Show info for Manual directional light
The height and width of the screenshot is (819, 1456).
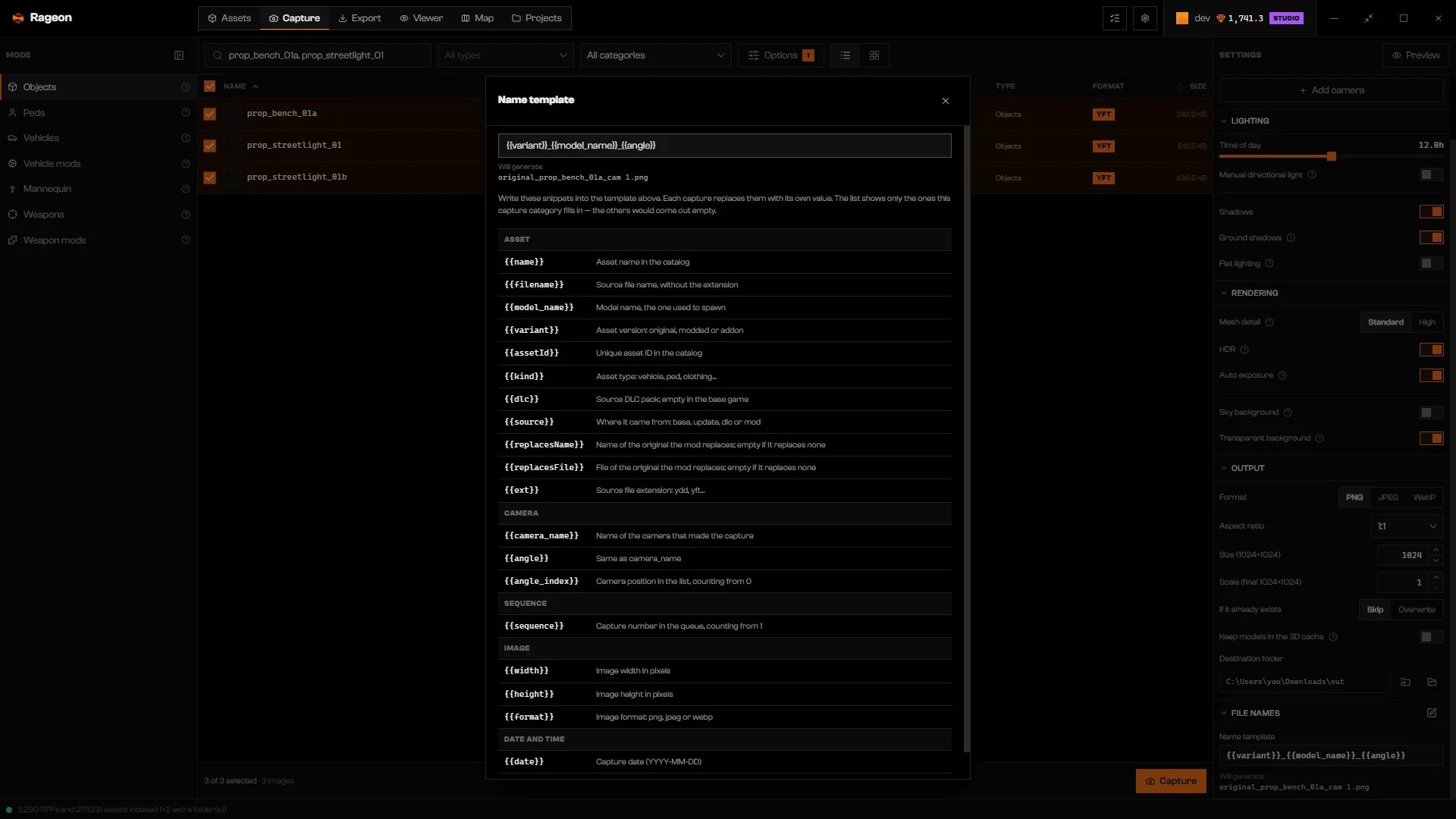coord(1312,175)
